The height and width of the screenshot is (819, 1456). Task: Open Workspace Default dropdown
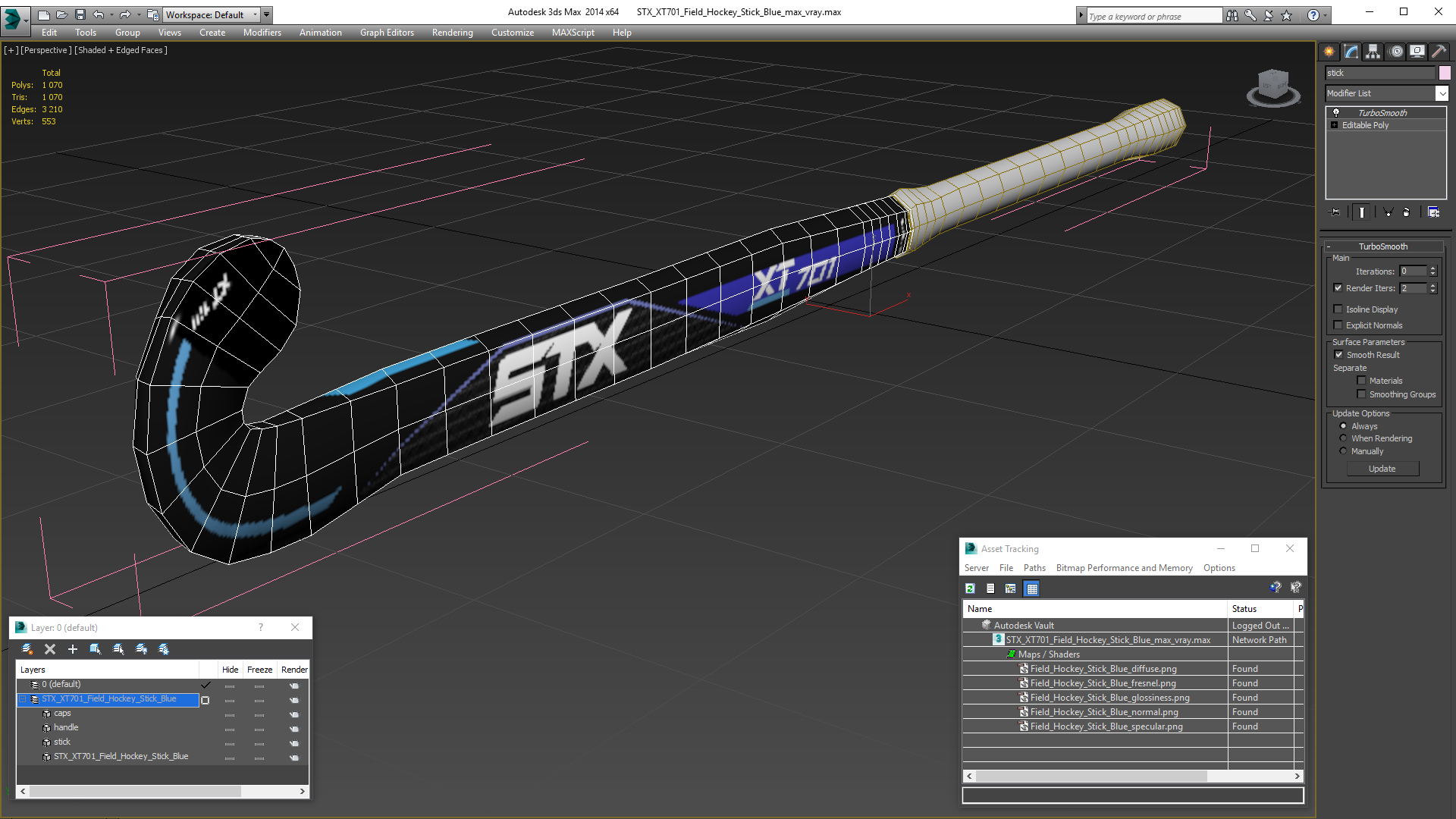tap(212, 14)
